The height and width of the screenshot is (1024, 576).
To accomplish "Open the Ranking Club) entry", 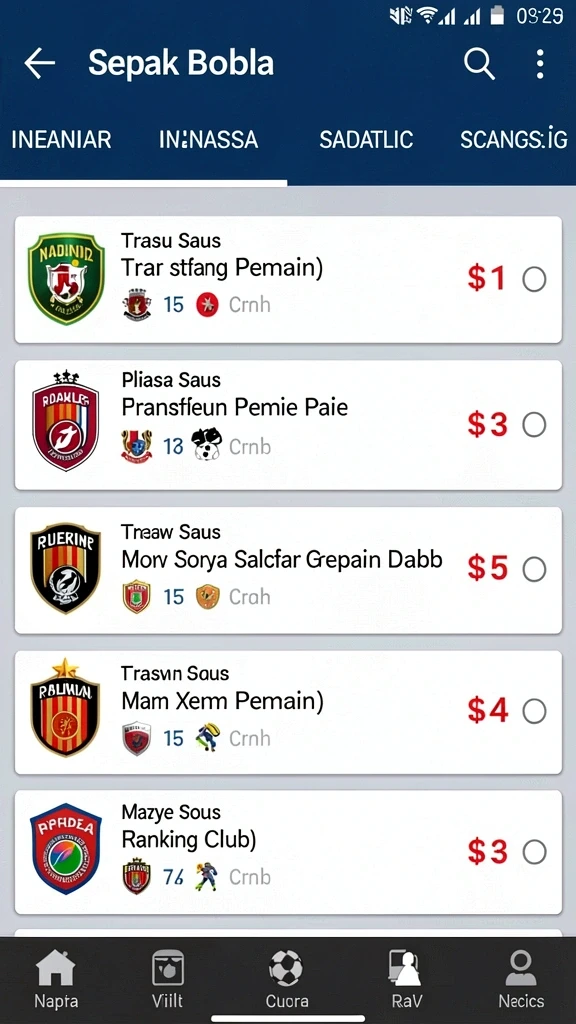I will 288,852.
